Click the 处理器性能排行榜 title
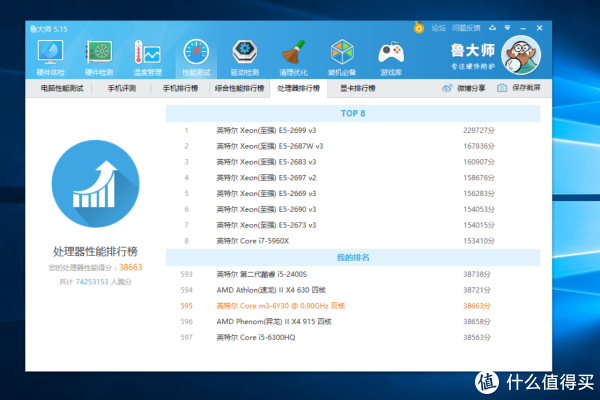The width and height of the screenshot is (600, 400). click(x=95, y=251)
